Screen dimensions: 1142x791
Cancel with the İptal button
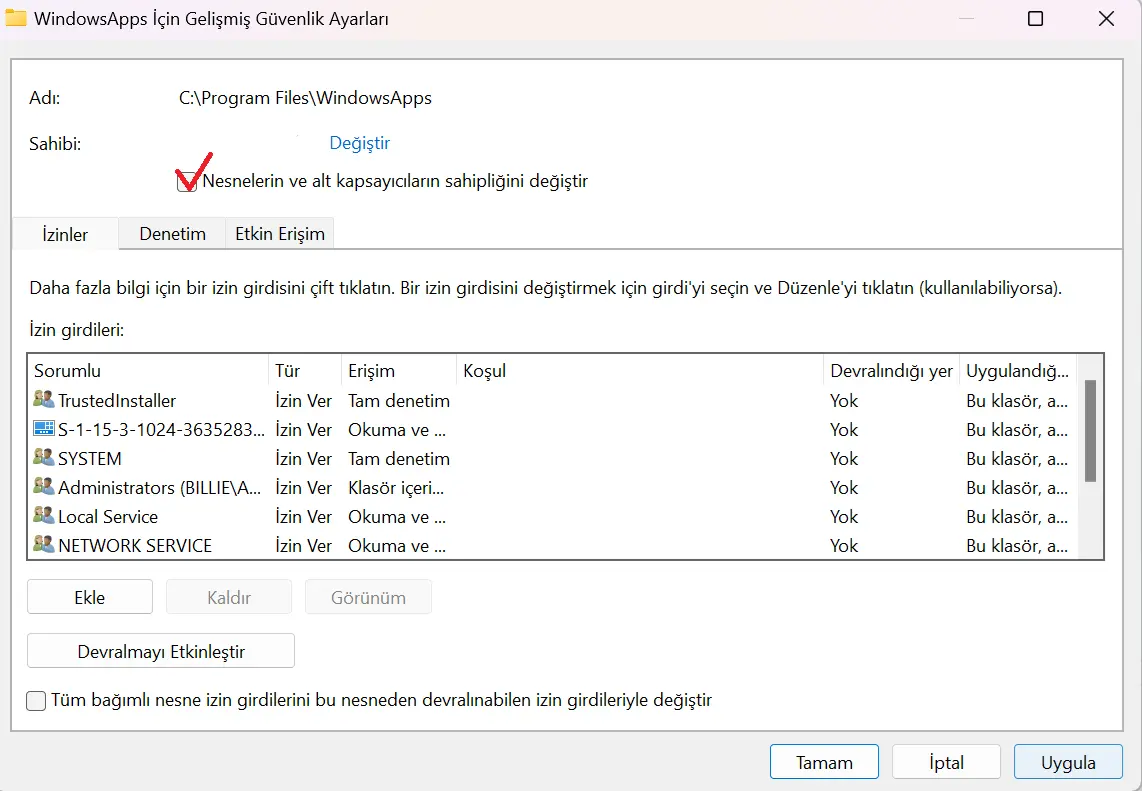946,763
